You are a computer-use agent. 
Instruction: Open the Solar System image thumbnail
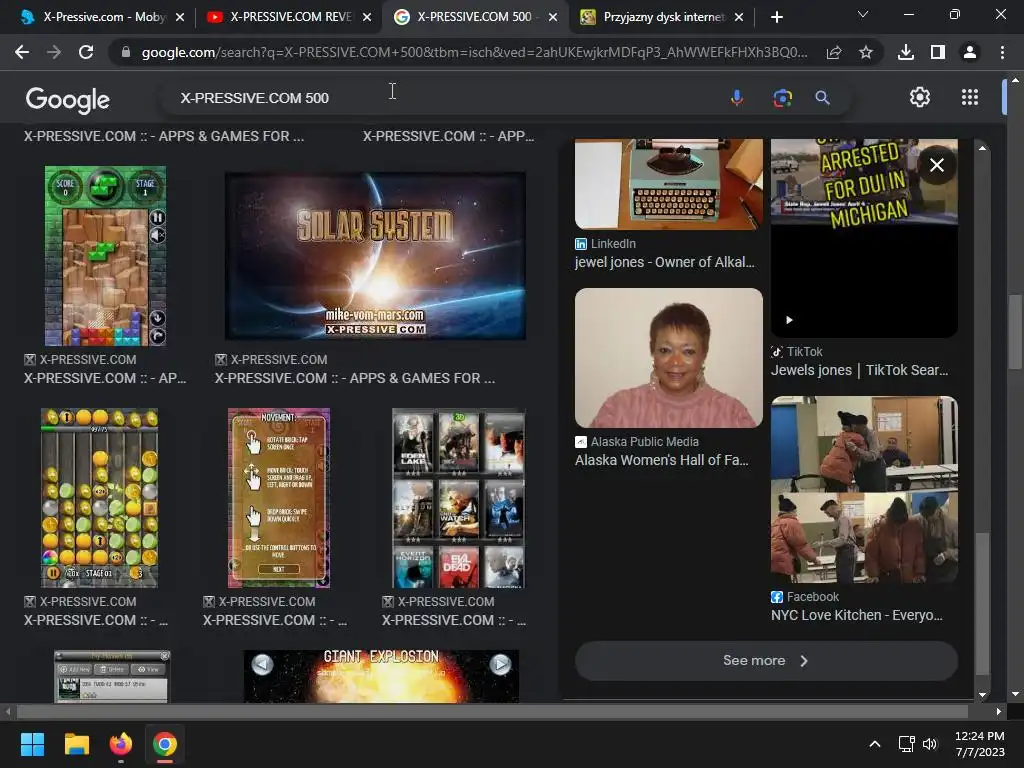(x=375, y=255)
